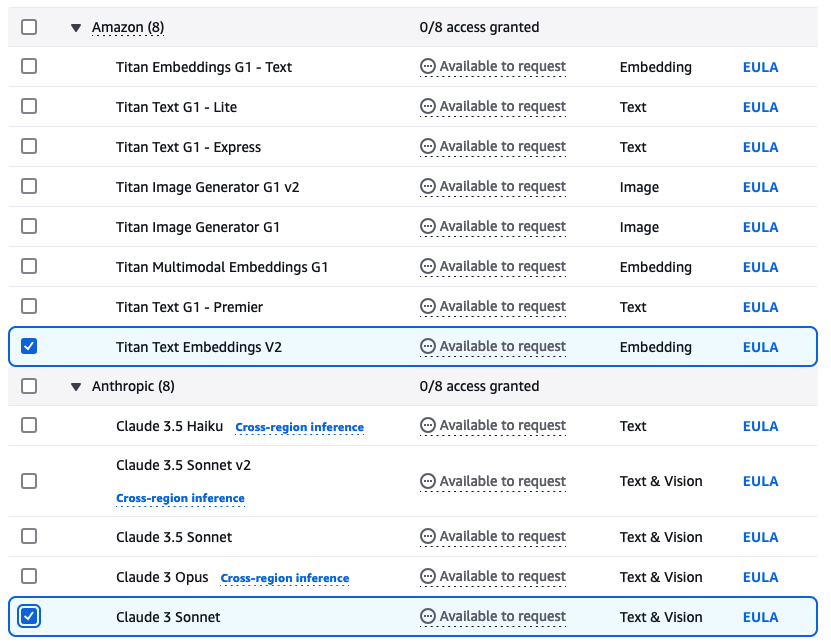Click status icon for Titan Text Embeddings V2

[x=428, y=347]
